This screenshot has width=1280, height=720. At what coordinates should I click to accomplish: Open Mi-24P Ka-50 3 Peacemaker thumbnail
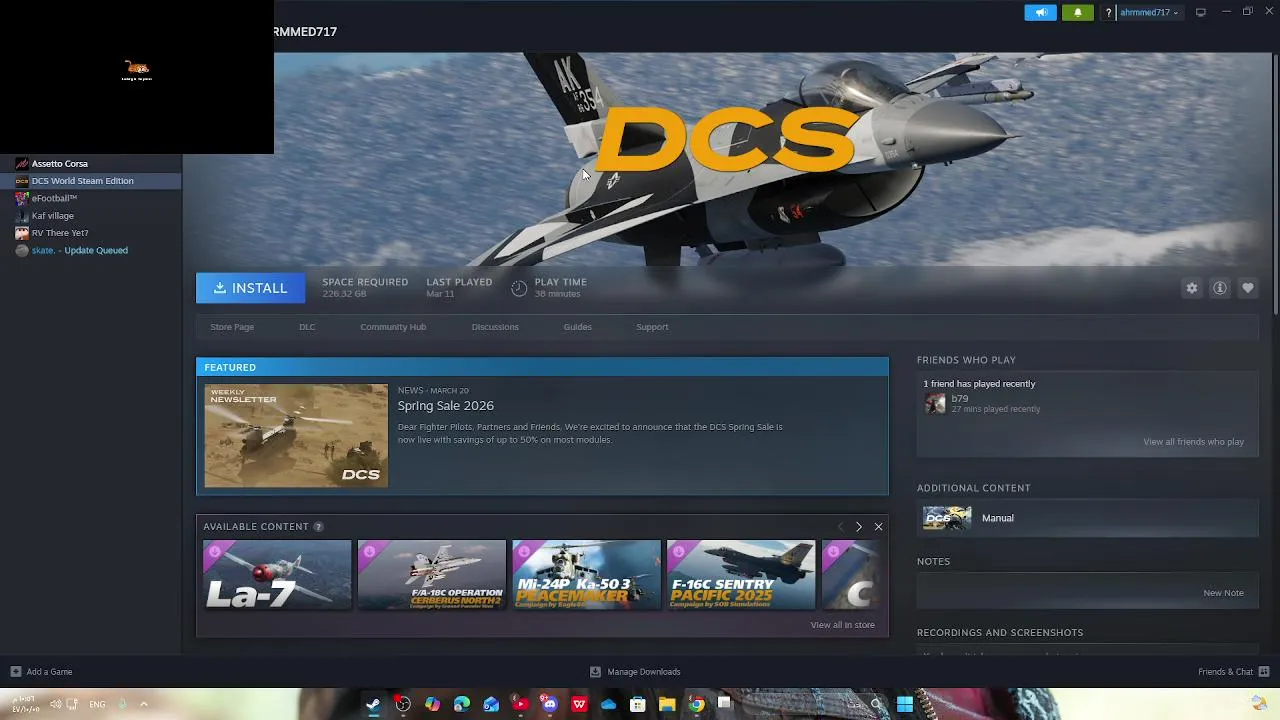(x=587, y=575)
